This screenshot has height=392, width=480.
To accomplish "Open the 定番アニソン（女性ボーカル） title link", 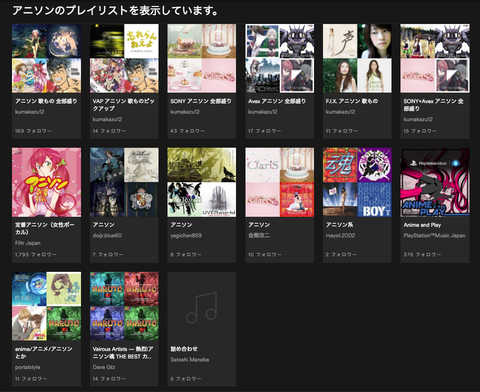I will pyautogui.click(x=45, y=228).
